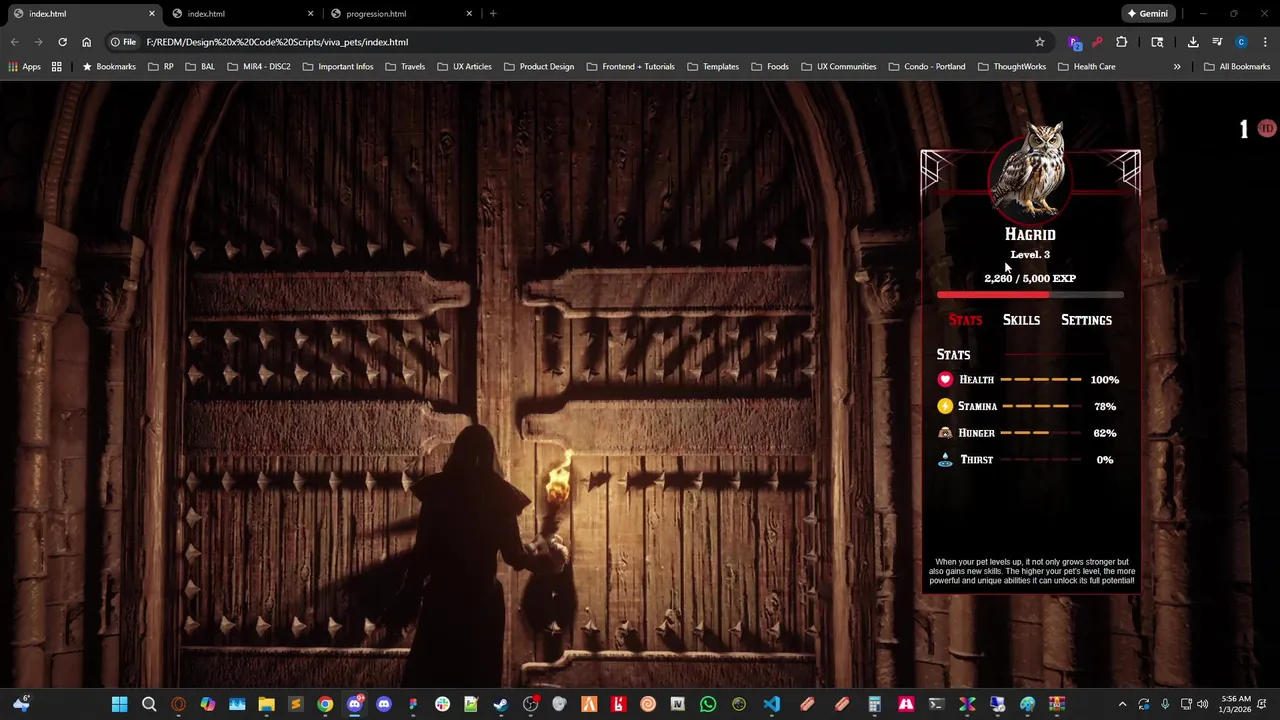Open the Health Care bookmarks folder
This screenshot has width=1280, height=720.
pyautogui.click(x=1085, y=67)
